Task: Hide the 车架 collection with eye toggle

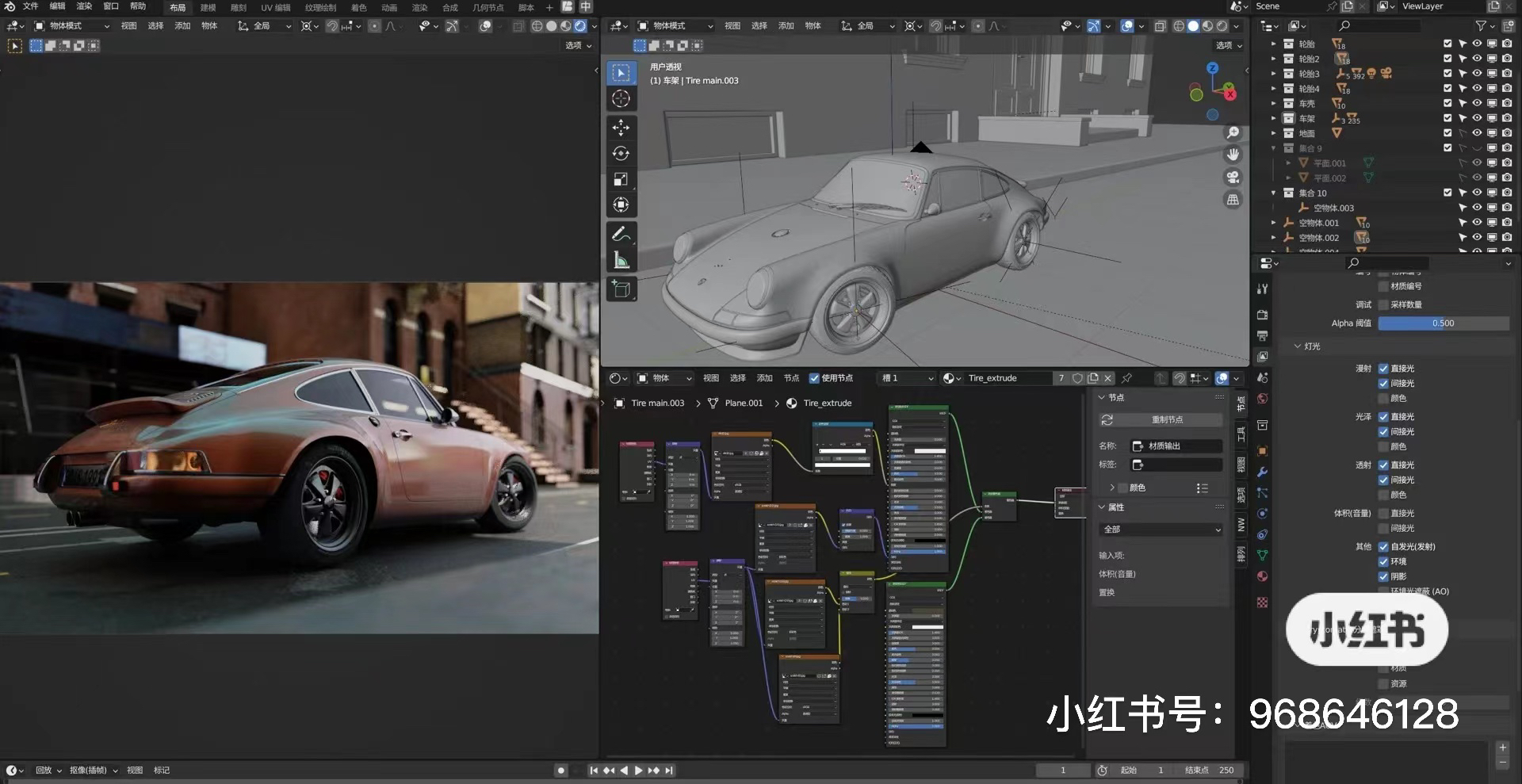Action: pyautogui.click(x=1477, y=118)
